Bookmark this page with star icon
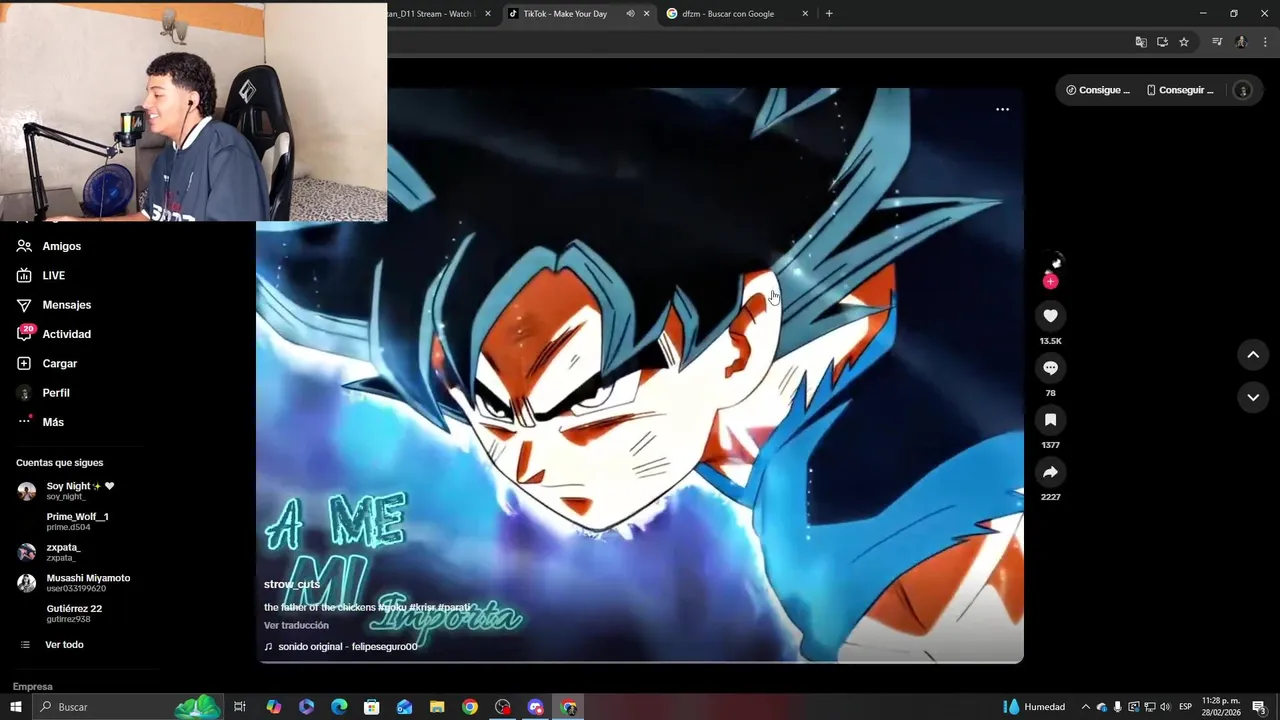Image resolution: width=1280 pixels, height=720 pixels. click(x=1184, y=42)
